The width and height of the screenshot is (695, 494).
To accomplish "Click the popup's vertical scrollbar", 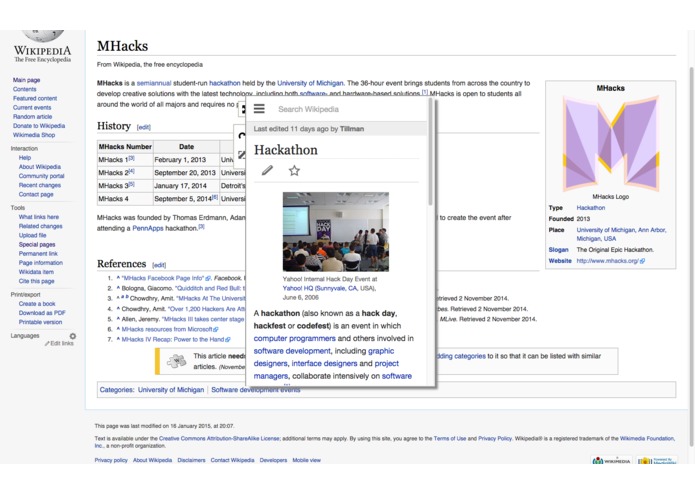I will (430, 152).
